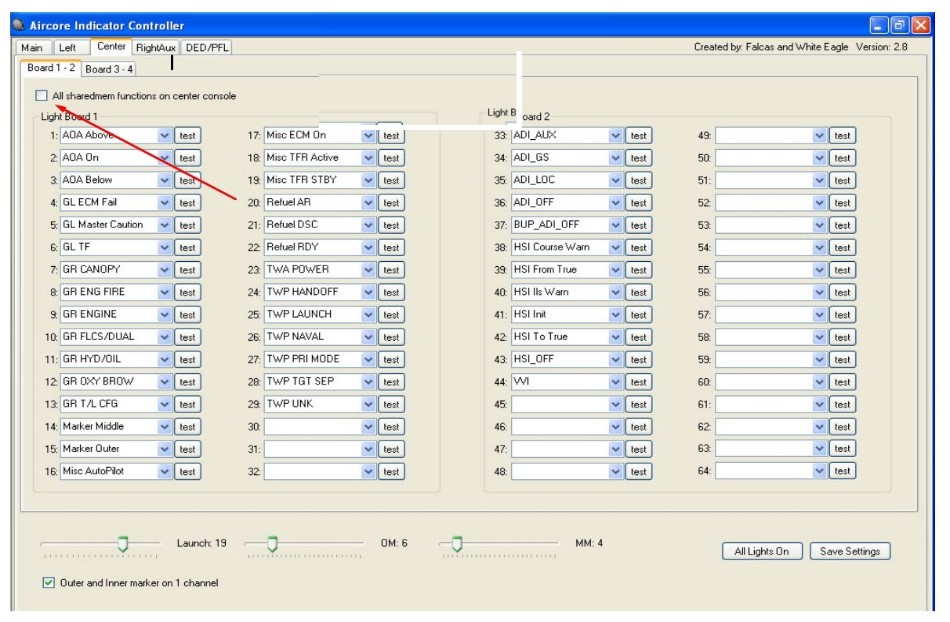950x622 pixels.
Task: Test light 40 HSI Ils Warn
Action: pyautogui.click(x=638, y=293)
